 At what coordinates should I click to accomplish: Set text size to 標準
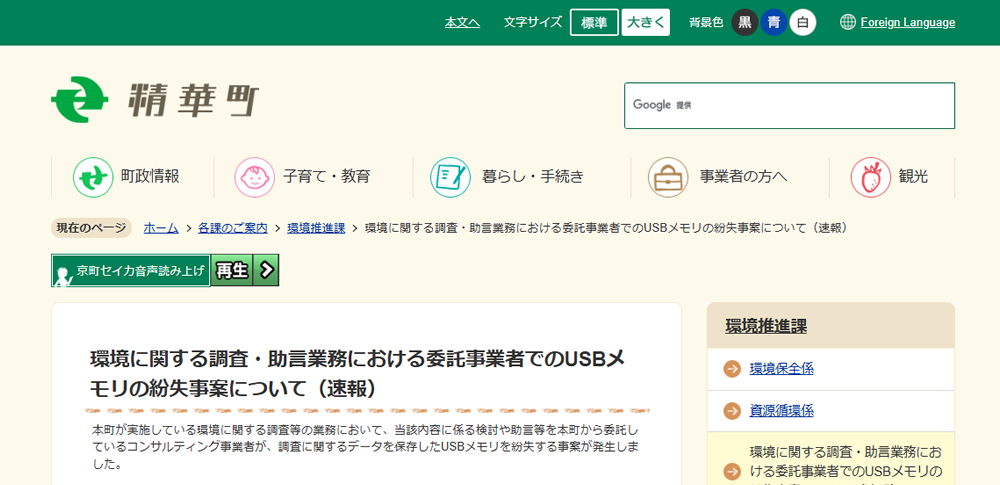click(594, 22)
